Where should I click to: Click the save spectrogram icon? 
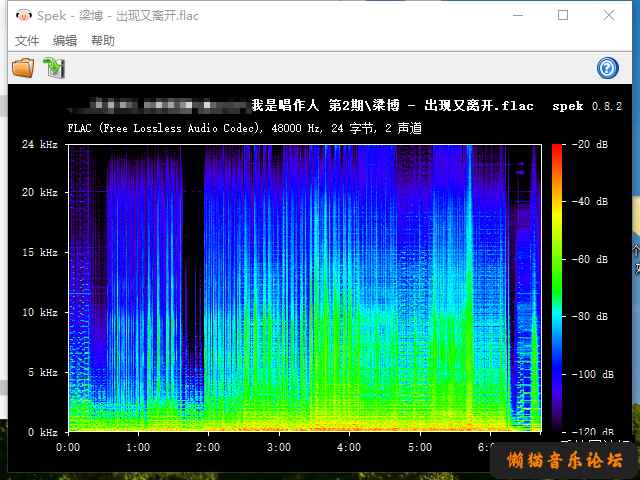pos(53,68)
